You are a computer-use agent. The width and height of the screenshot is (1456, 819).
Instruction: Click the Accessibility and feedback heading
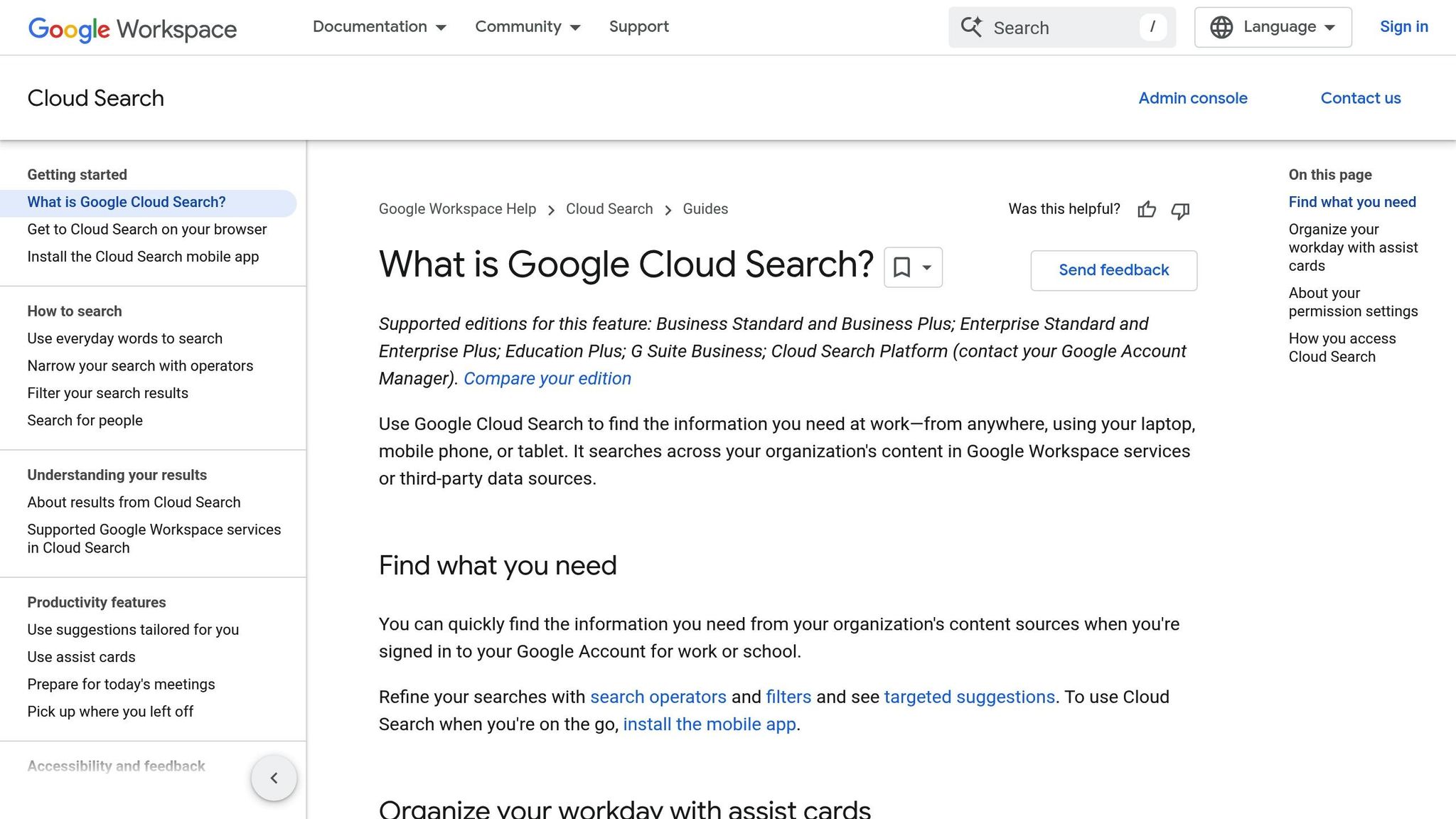(x=116, y=766)
